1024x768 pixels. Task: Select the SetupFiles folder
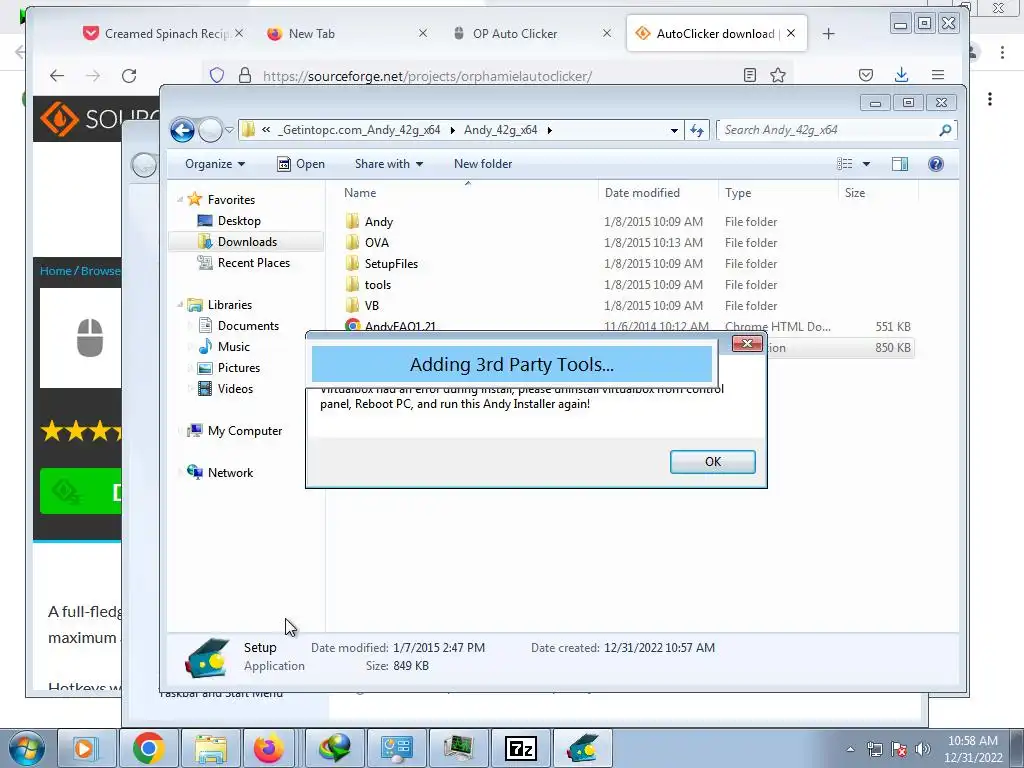(x=391, y=263)
